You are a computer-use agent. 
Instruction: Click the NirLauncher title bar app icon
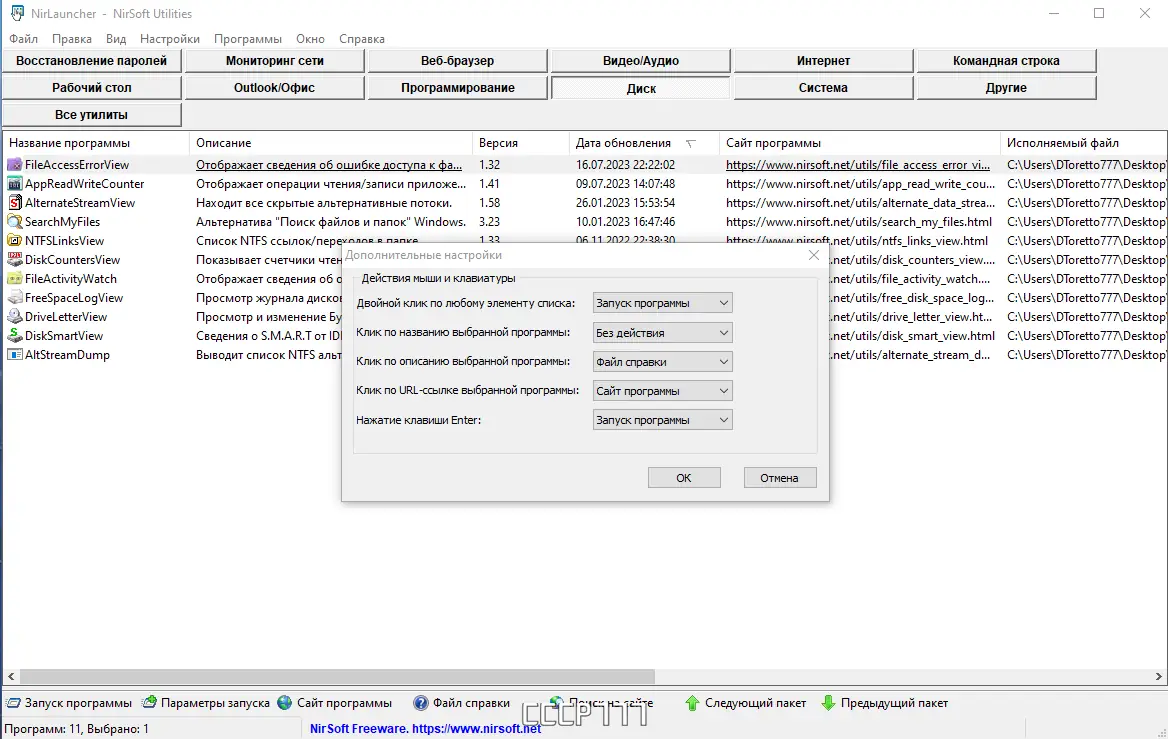pos(17,13)
